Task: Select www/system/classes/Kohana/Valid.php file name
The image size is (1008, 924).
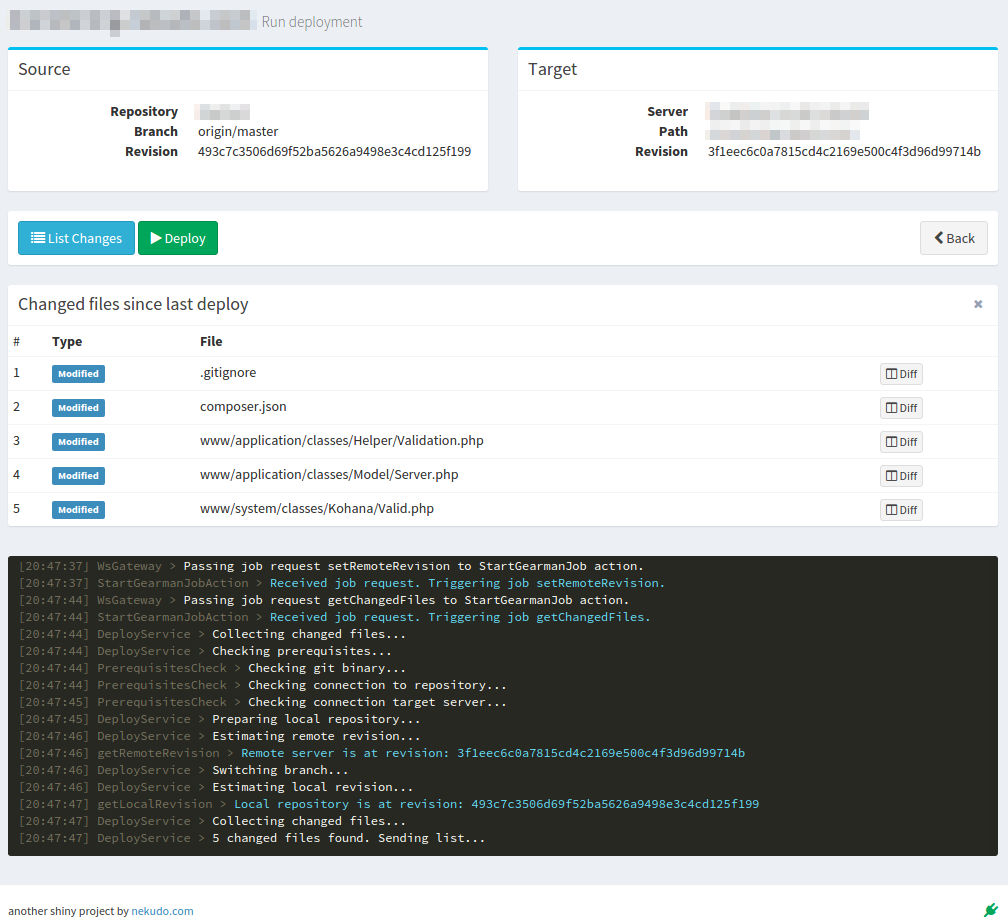Action: (x=317, y=509)
